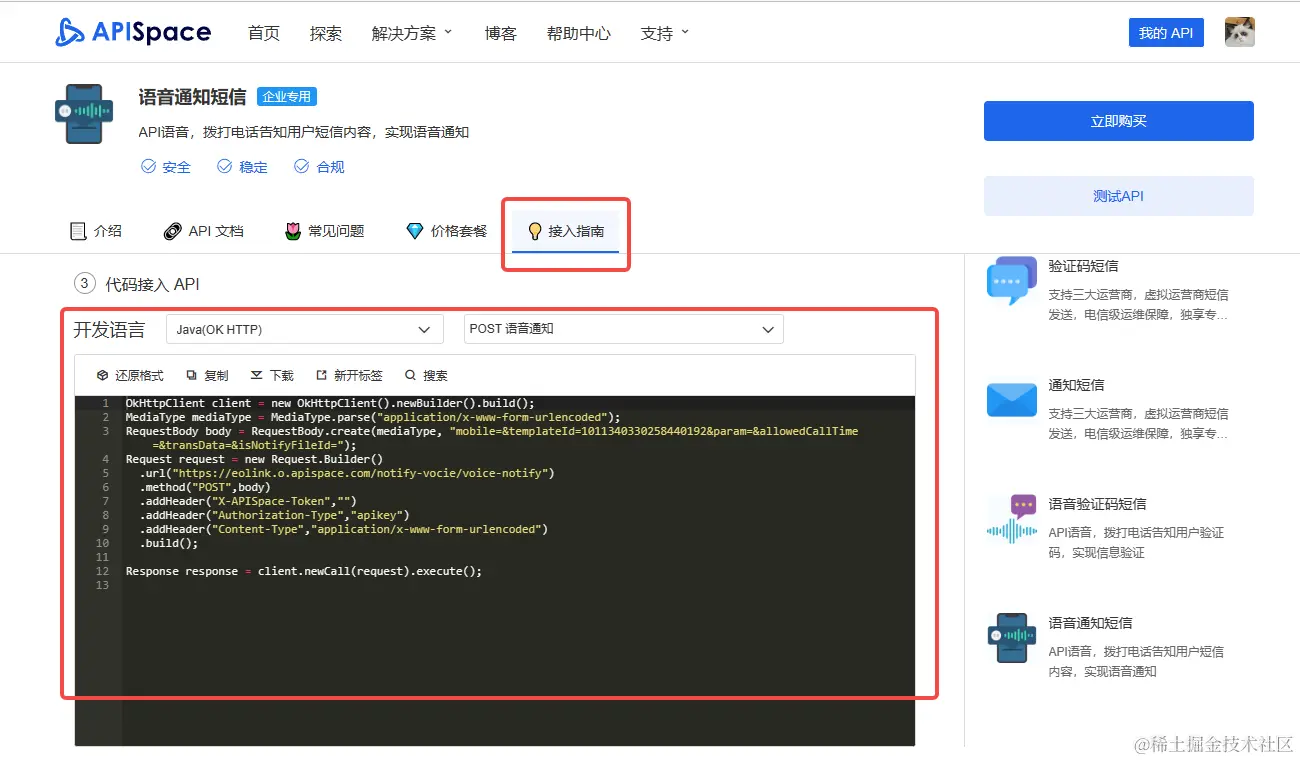This screenshot has height=761, width=1300.
Task: Click the 新开标签 icon in the code toolbar
Action: [321, 375]
